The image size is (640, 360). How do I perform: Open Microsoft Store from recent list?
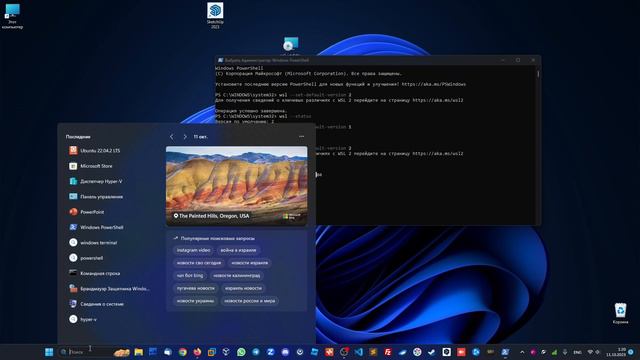click(x=111, y=166)
